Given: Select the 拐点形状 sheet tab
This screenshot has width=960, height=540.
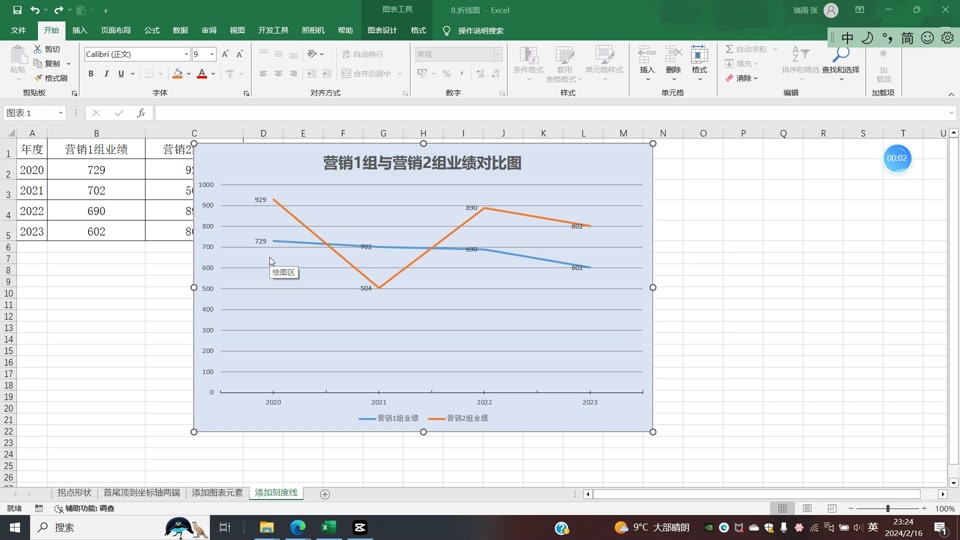Looking at the screenshot, I should [x=74, y=493].
